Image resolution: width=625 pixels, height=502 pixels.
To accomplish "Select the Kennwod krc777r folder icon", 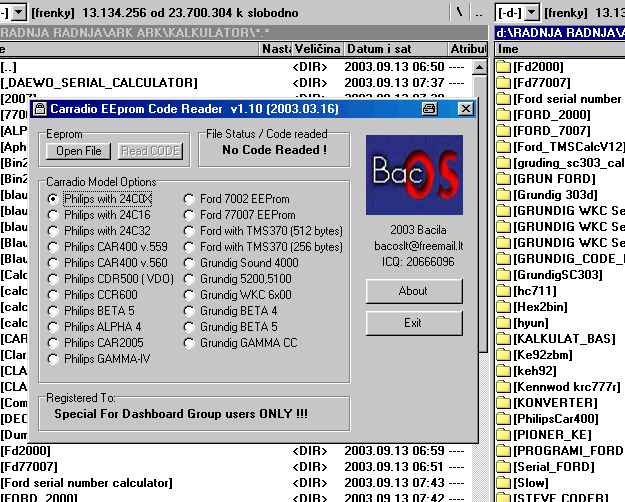I will click(504, 387).
